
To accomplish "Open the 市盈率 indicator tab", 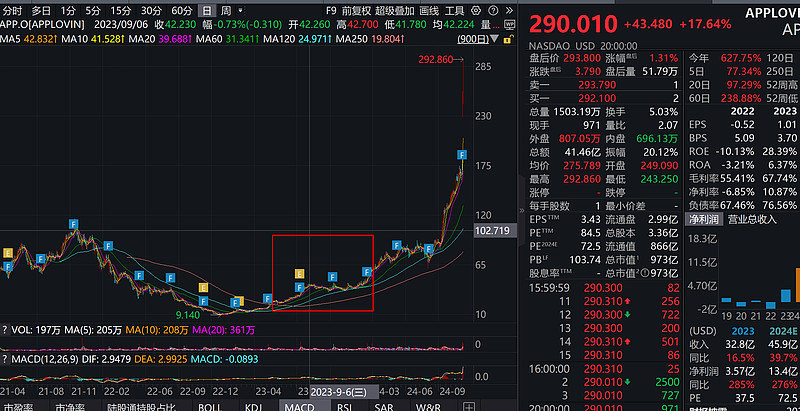I will 17,406.
